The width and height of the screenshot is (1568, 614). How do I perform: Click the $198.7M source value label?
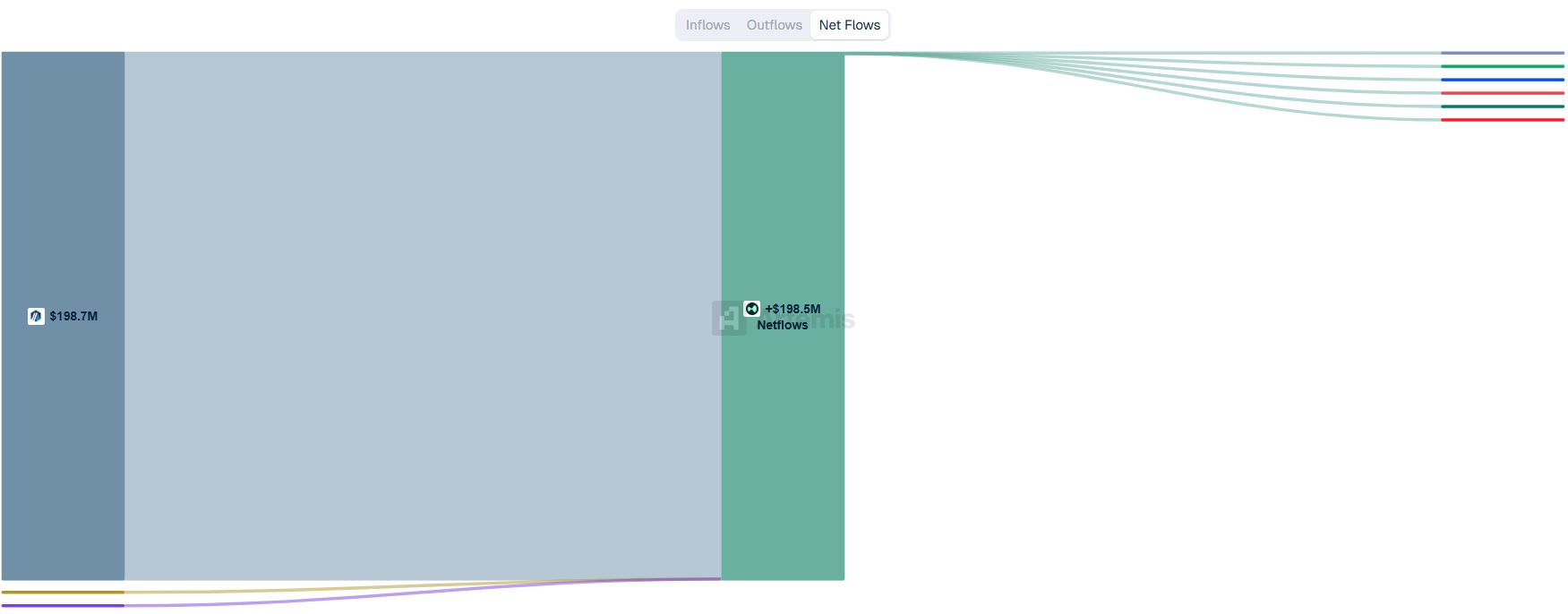(x=73, y=316)
